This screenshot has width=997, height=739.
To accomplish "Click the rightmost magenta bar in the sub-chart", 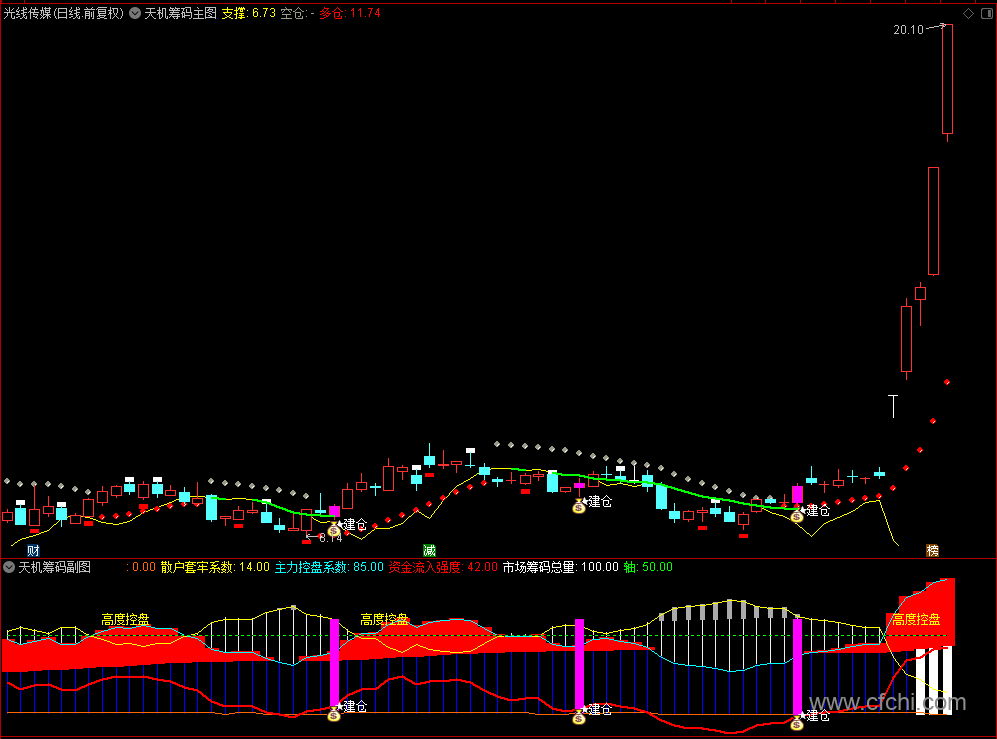I will [x=797, y=666].
